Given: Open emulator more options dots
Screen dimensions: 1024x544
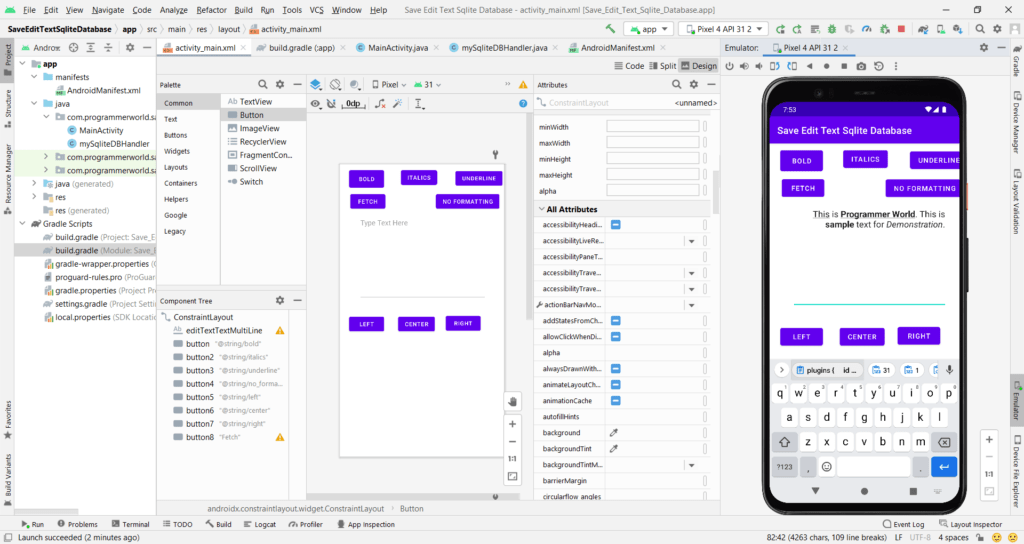Looking at the screenshot, I should coord(896,66).
